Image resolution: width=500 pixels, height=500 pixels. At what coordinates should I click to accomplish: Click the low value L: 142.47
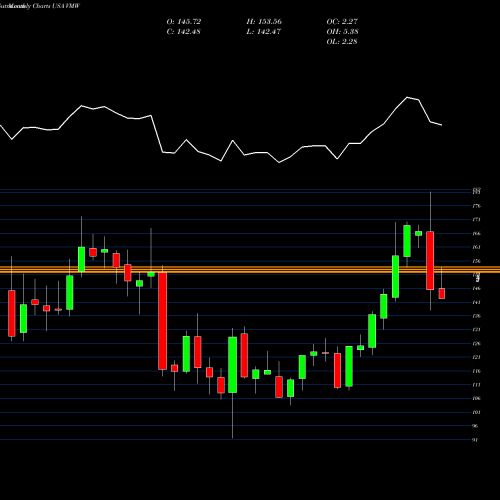coord(263,32)
